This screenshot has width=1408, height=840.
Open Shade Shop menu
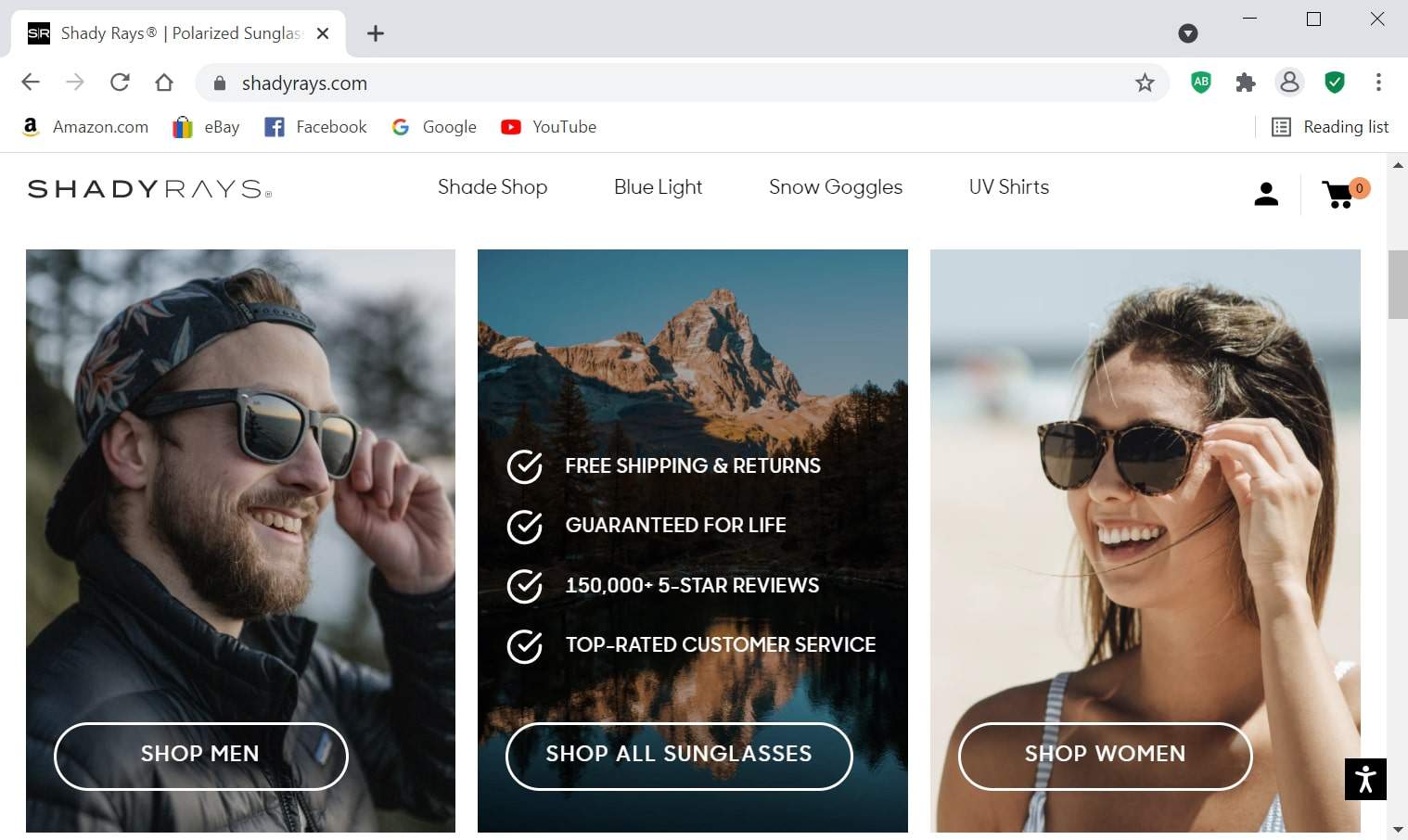click(x=492, y=187)
